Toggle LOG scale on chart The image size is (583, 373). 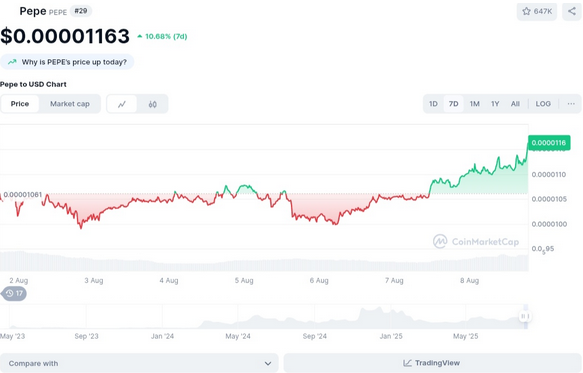point(543,104)
